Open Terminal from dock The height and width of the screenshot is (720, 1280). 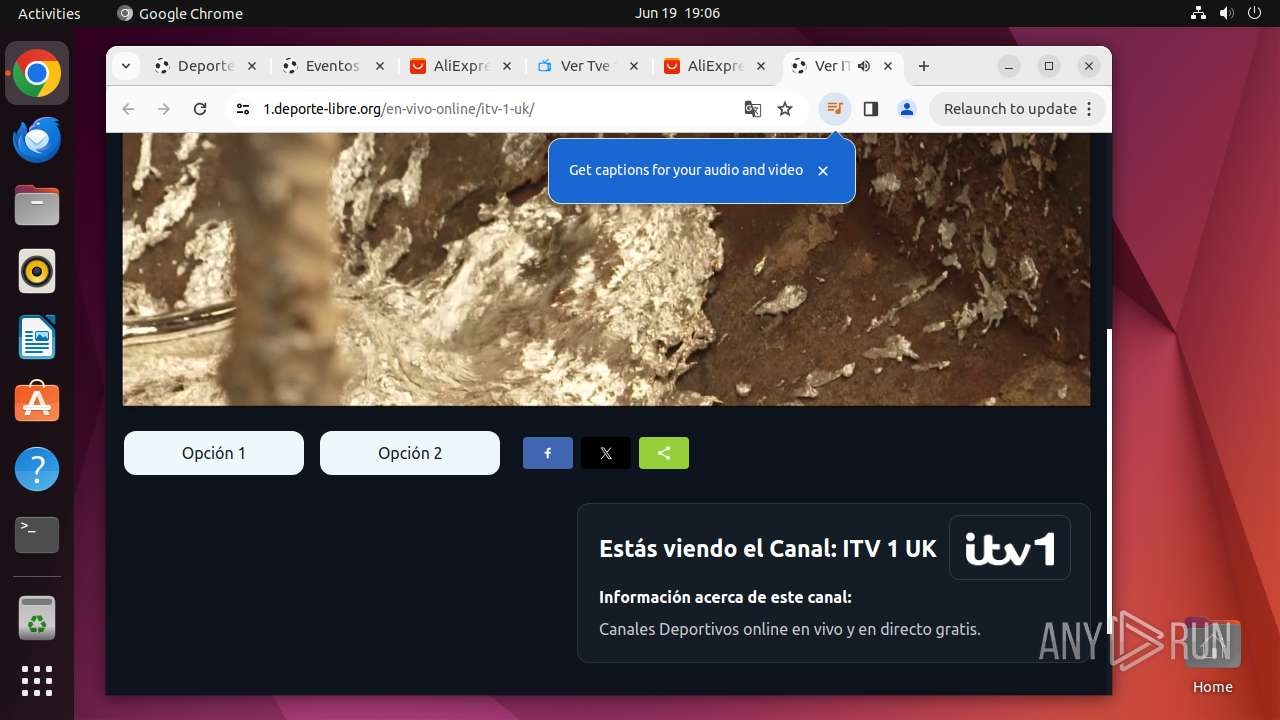click(37, 535)
